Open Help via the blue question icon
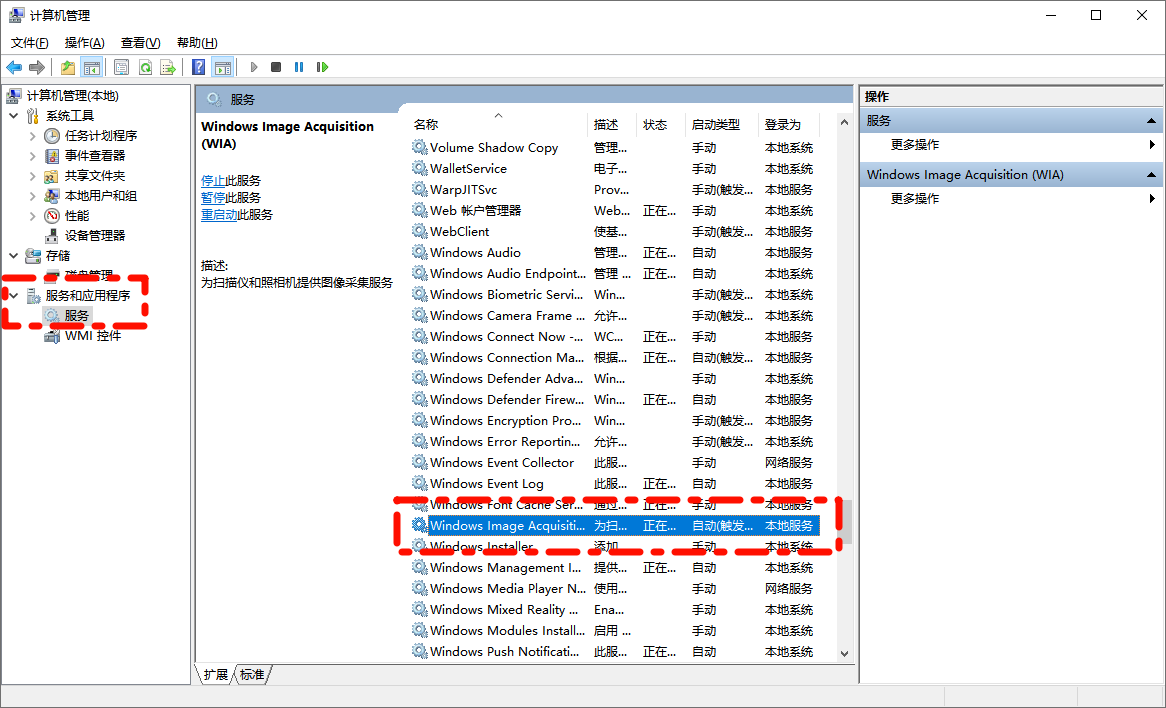The height and width of the screenshot is (708, 1166). click(199, 67)
